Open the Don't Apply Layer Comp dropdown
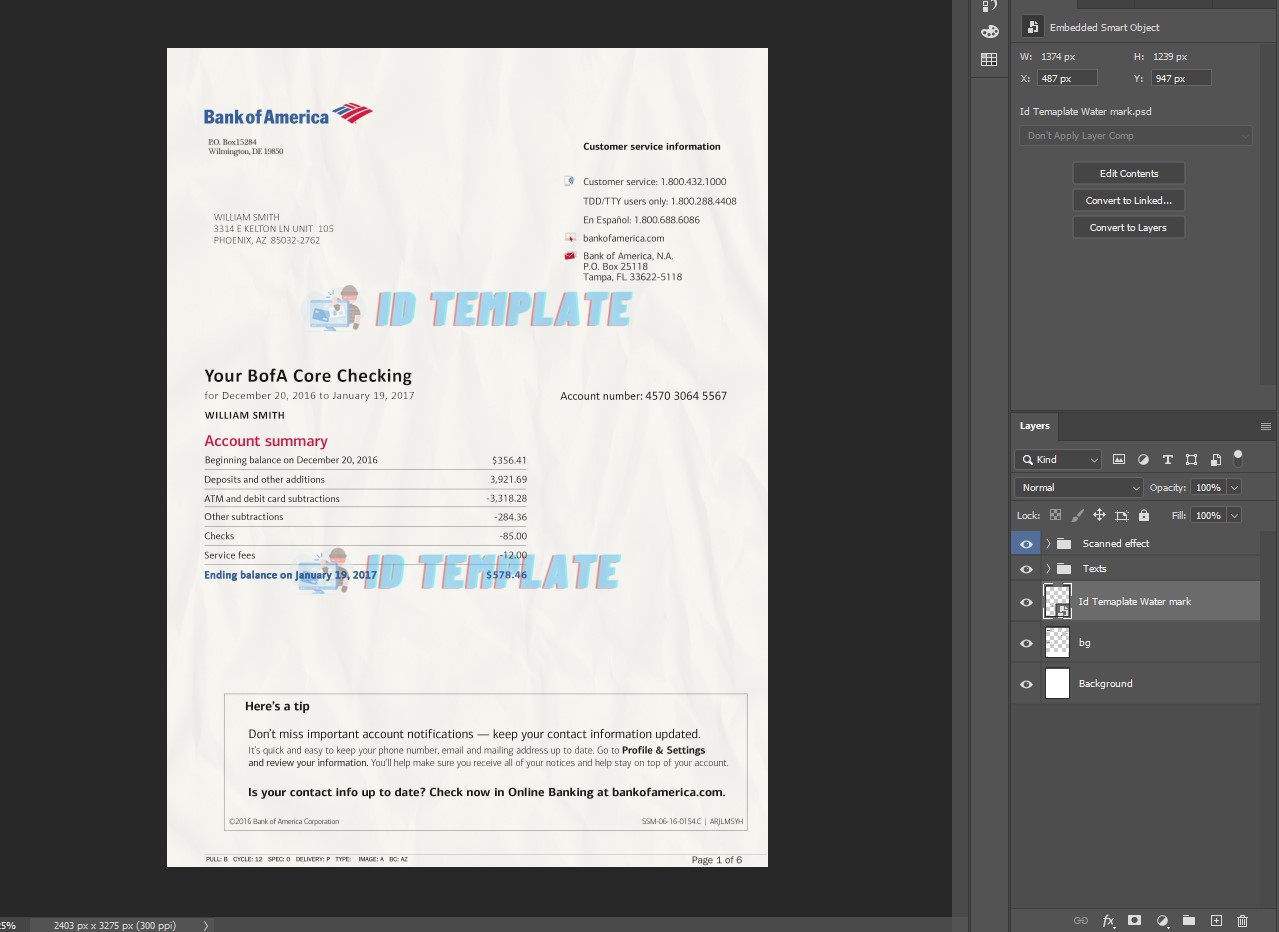1279x932 pixels. pos(1136,135)
